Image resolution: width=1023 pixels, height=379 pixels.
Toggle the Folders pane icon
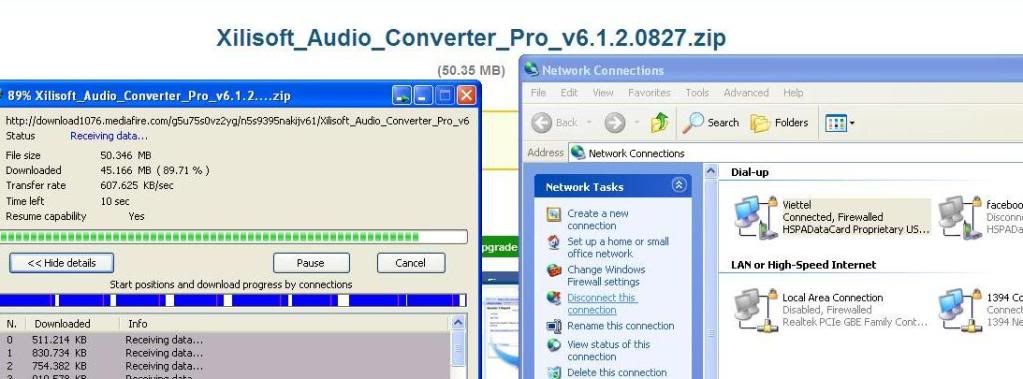click(x=760, y=123)
